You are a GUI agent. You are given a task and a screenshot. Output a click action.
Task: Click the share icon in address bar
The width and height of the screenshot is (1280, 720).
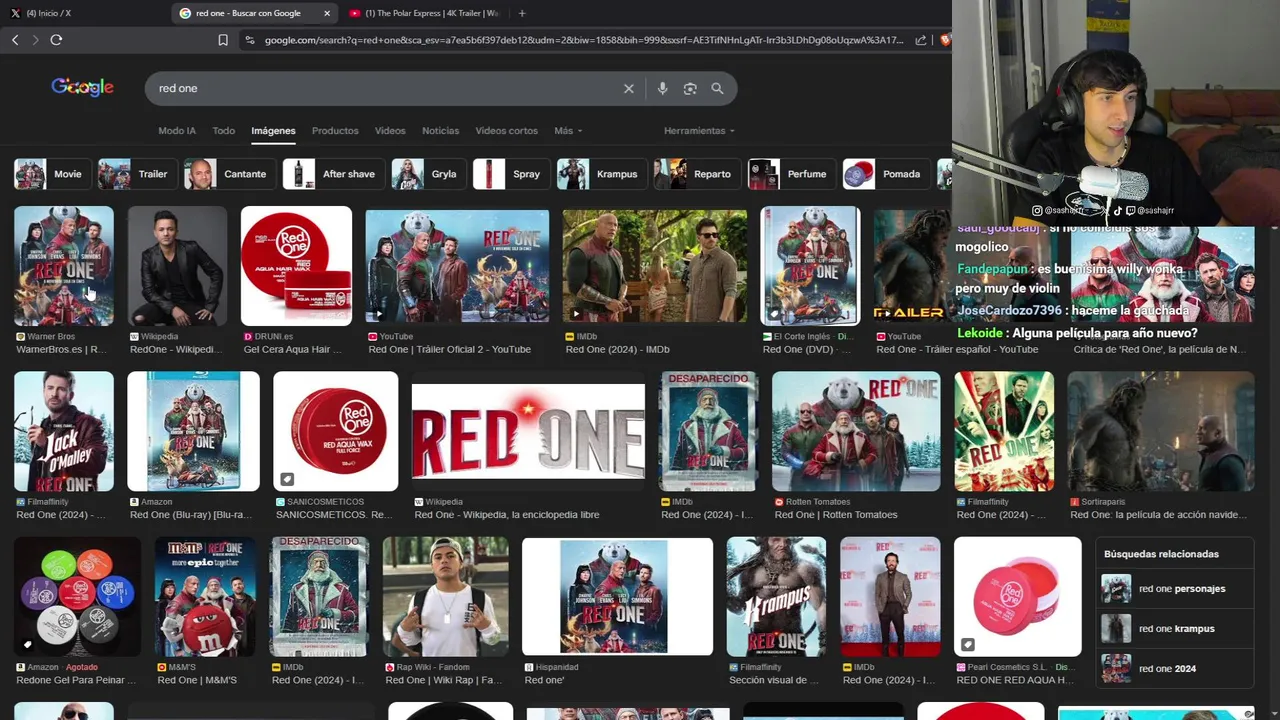920,40
